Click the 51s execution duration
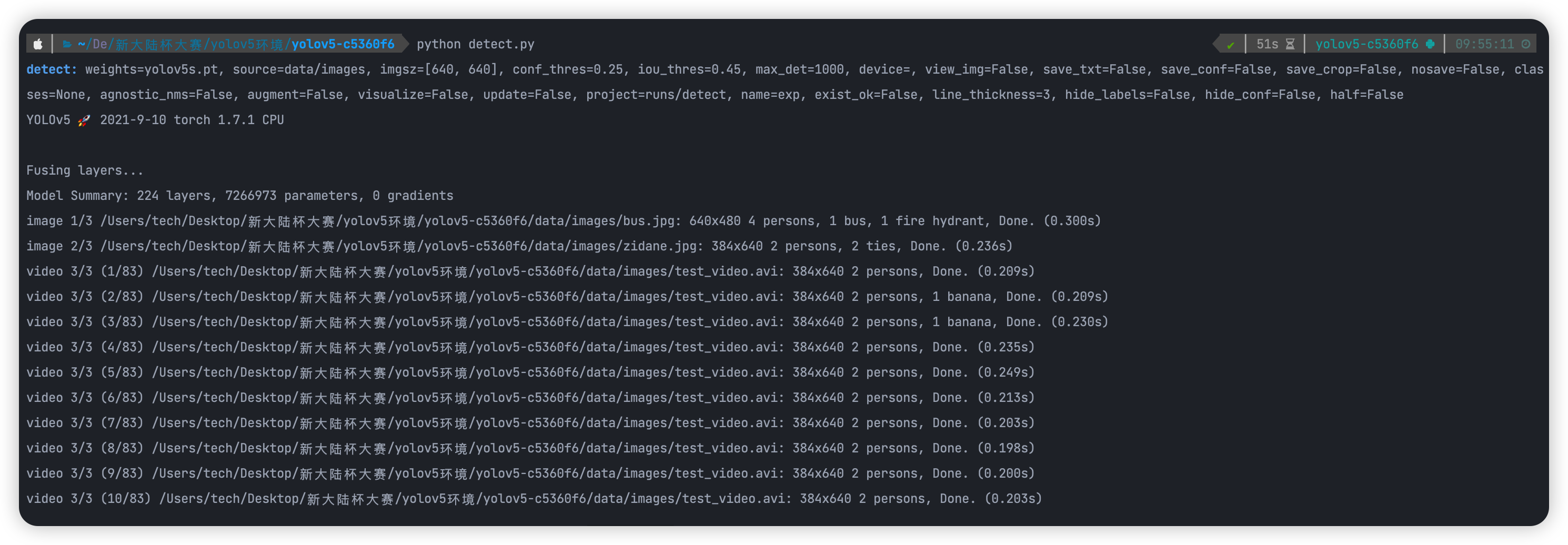 [x=1268, y=44]
